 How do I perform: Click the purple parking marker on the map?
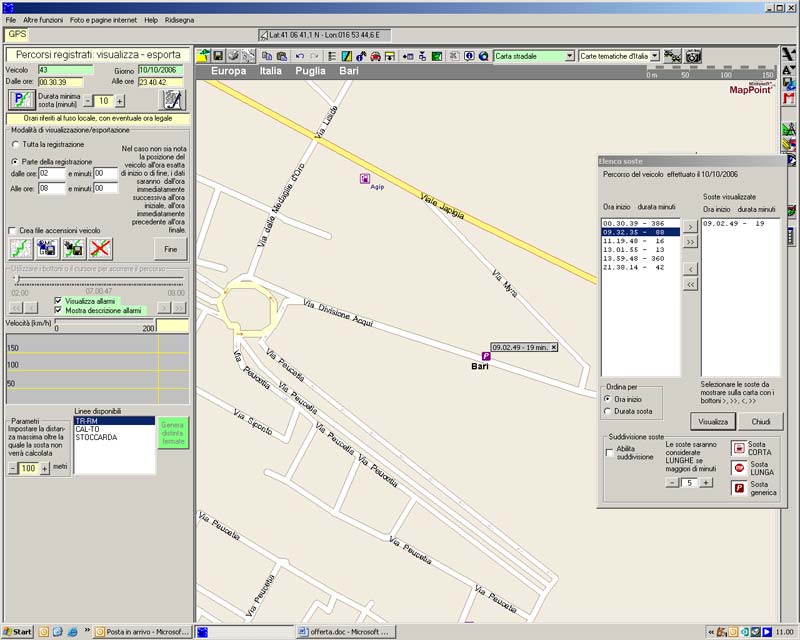tap(486, 356)
